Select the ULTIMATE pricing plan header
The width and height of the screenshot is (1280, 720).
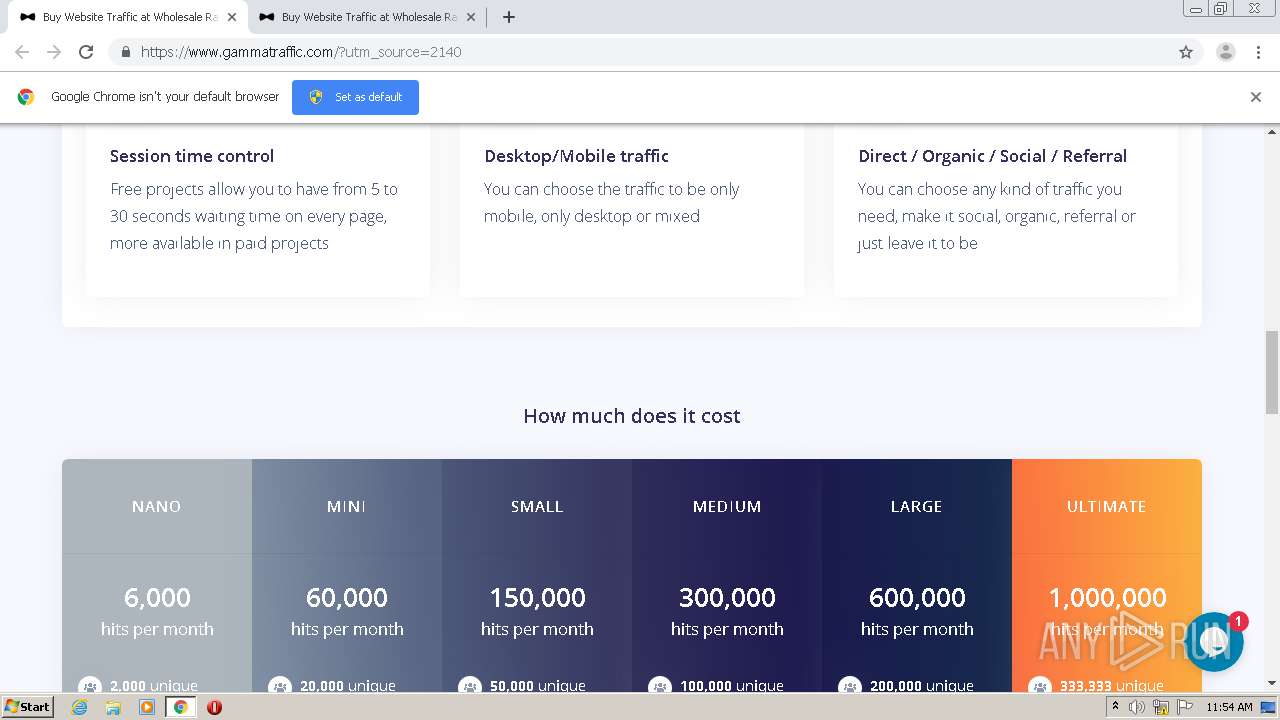1106,507
